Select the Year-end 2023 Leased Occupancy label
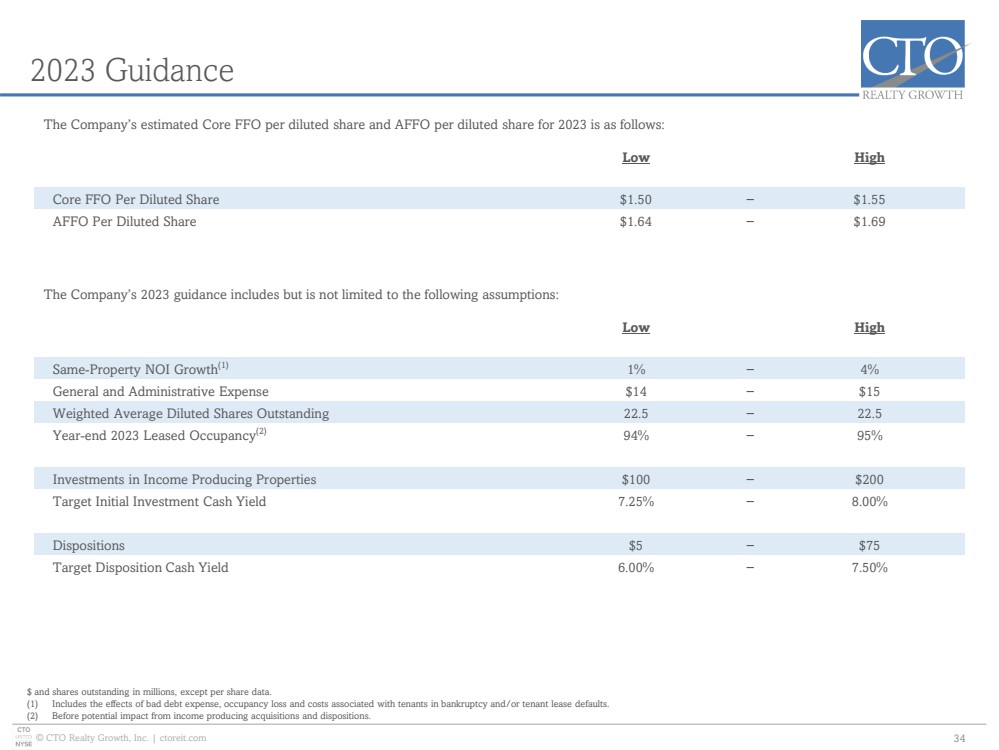The image size is (999, 750). [159, 435]
